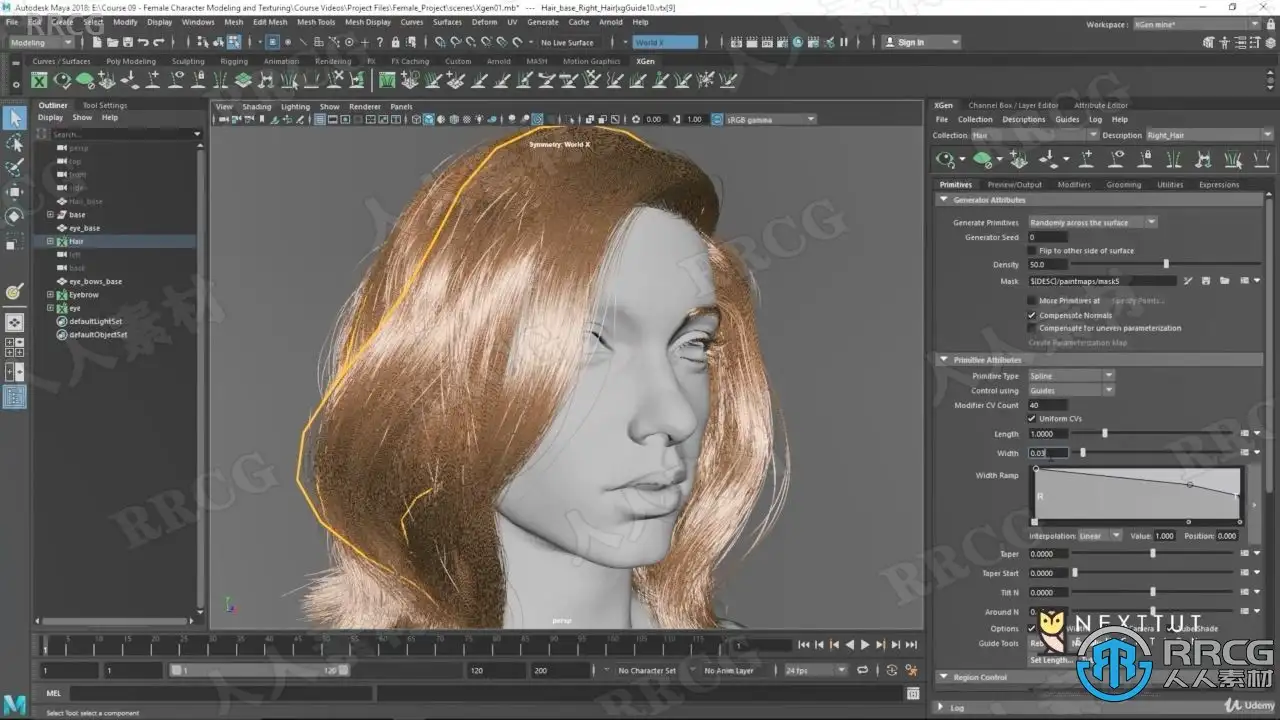This screenshot has height=720, width=1280.
Task: Click the Density slider handle
Action: 1166,264
